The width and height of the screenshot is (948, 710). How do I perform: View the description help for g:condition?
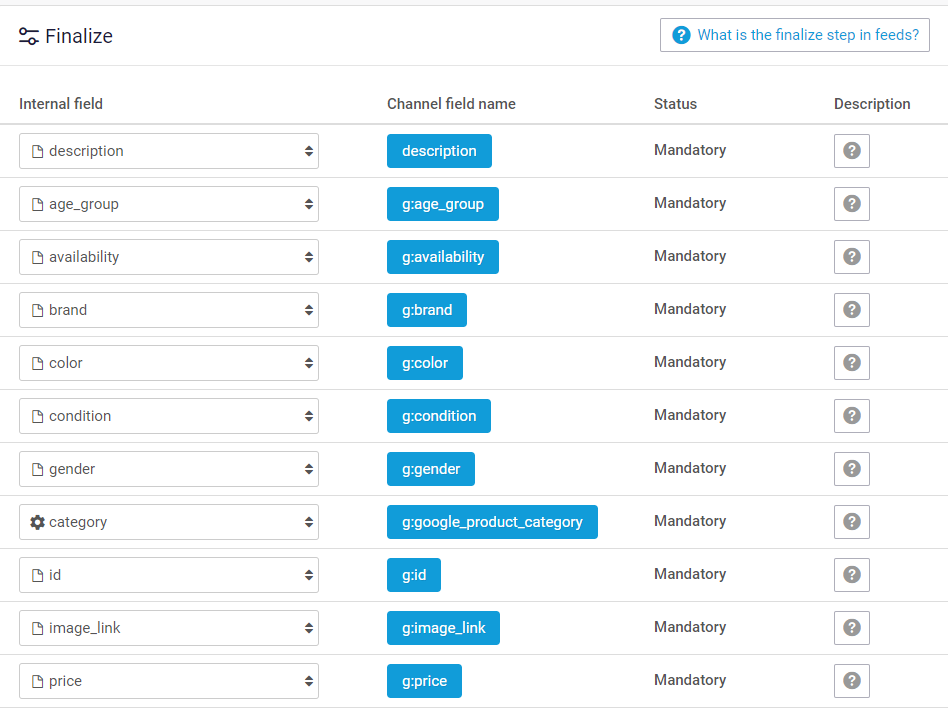tap(851, 416)
